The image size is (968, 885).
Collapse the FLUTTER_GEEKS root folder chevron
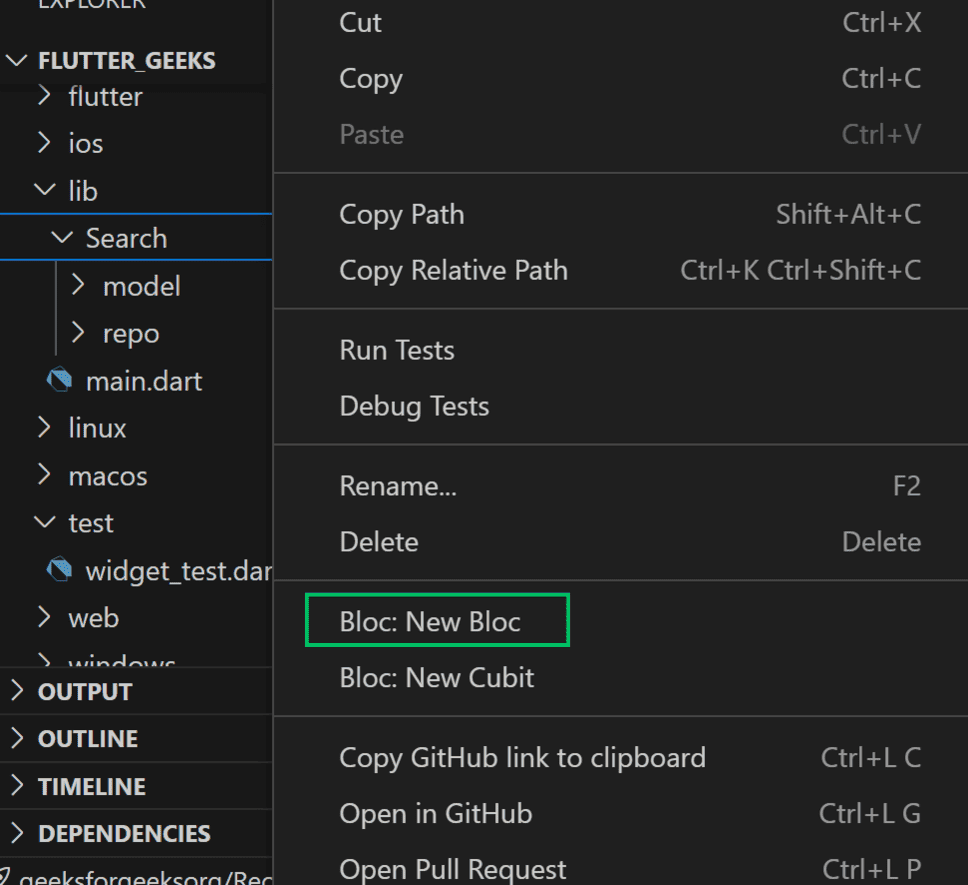(17, 61)
